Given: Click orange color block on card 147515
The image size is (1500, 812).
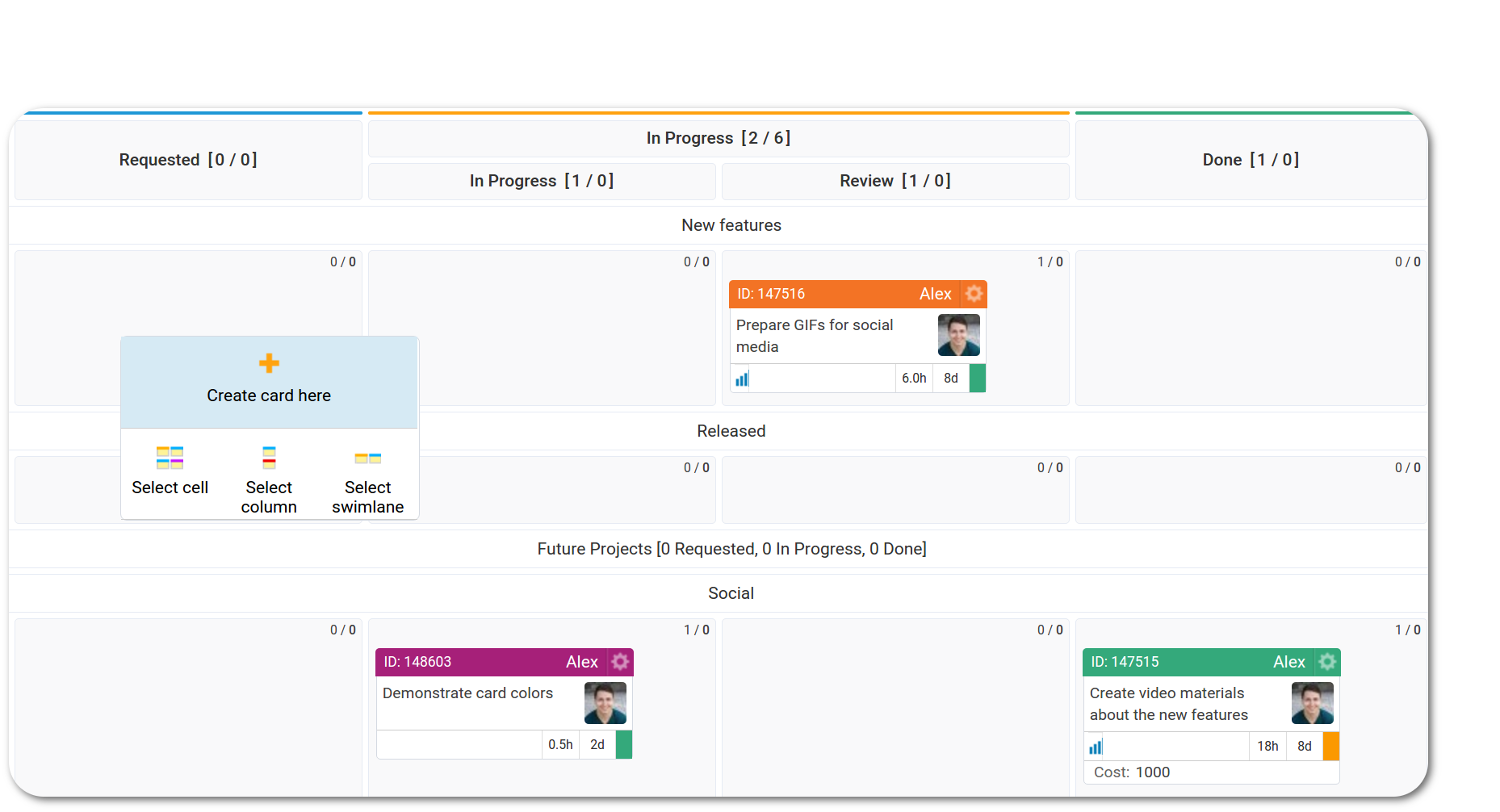Looking at the screenshot, I should 1330,747.
